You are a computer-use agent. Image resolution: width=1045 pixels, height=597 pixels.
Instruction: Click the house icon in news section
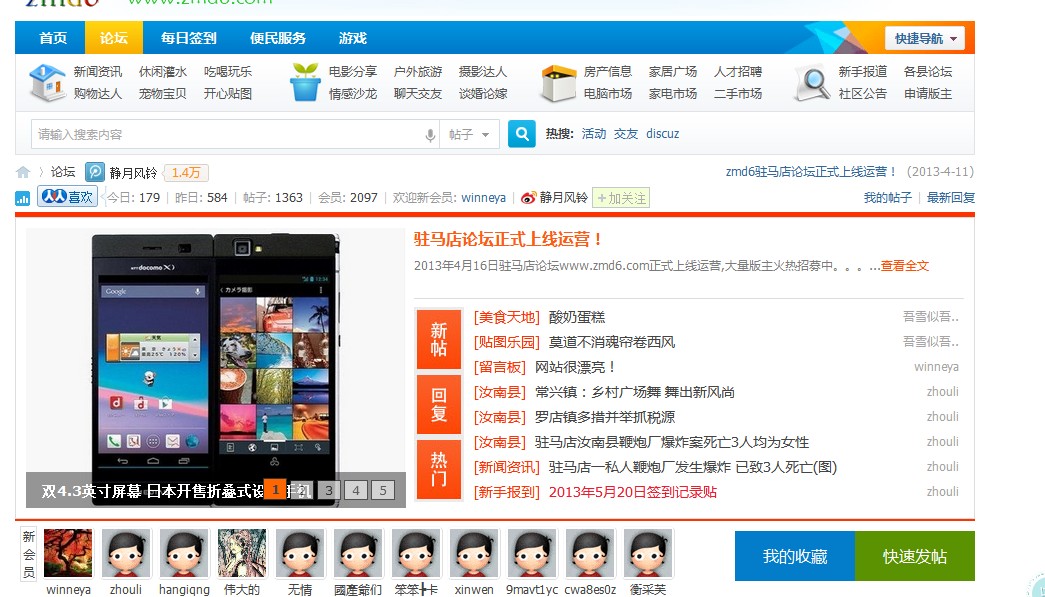point(47,83)
